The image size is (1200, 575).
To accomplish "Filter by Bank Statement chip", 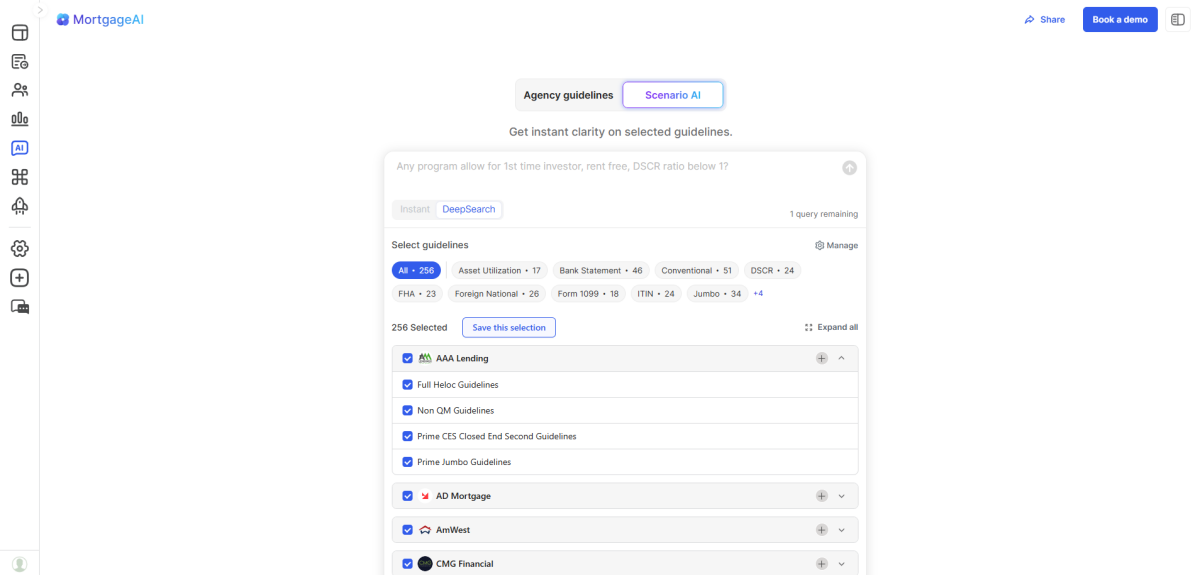I will [601, 270].
